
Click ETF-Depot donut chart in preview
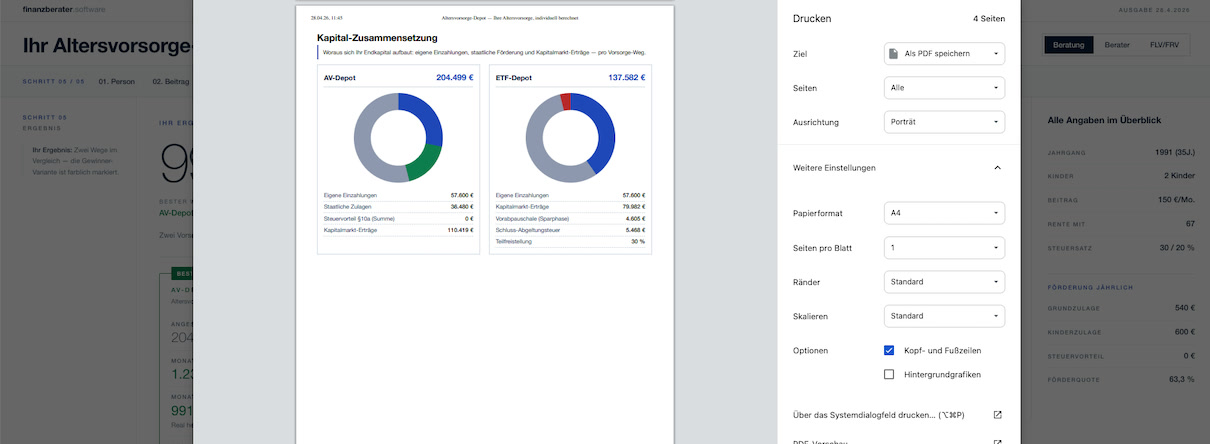tap(570, 138)
